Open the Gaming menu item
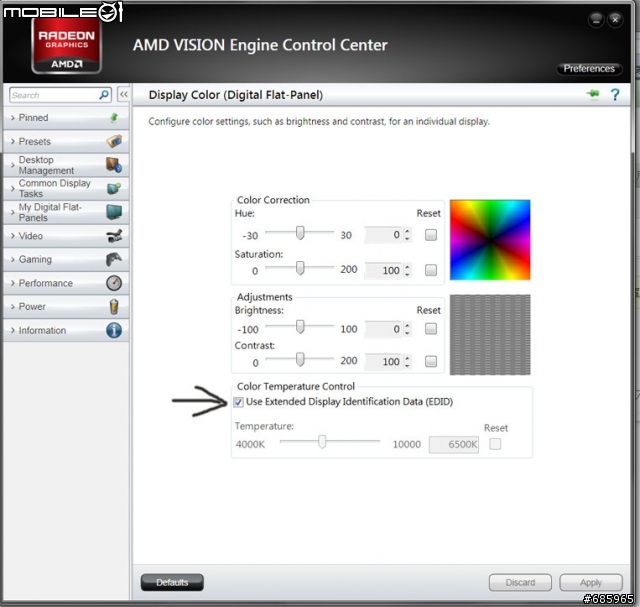This screenshot has width=640, height=607. [x=66, y=259]
